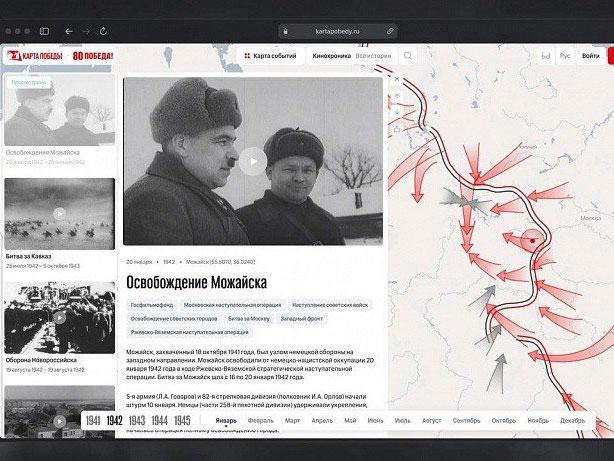
Task: Open the Карта Победы logo
Action: point(35,56)
